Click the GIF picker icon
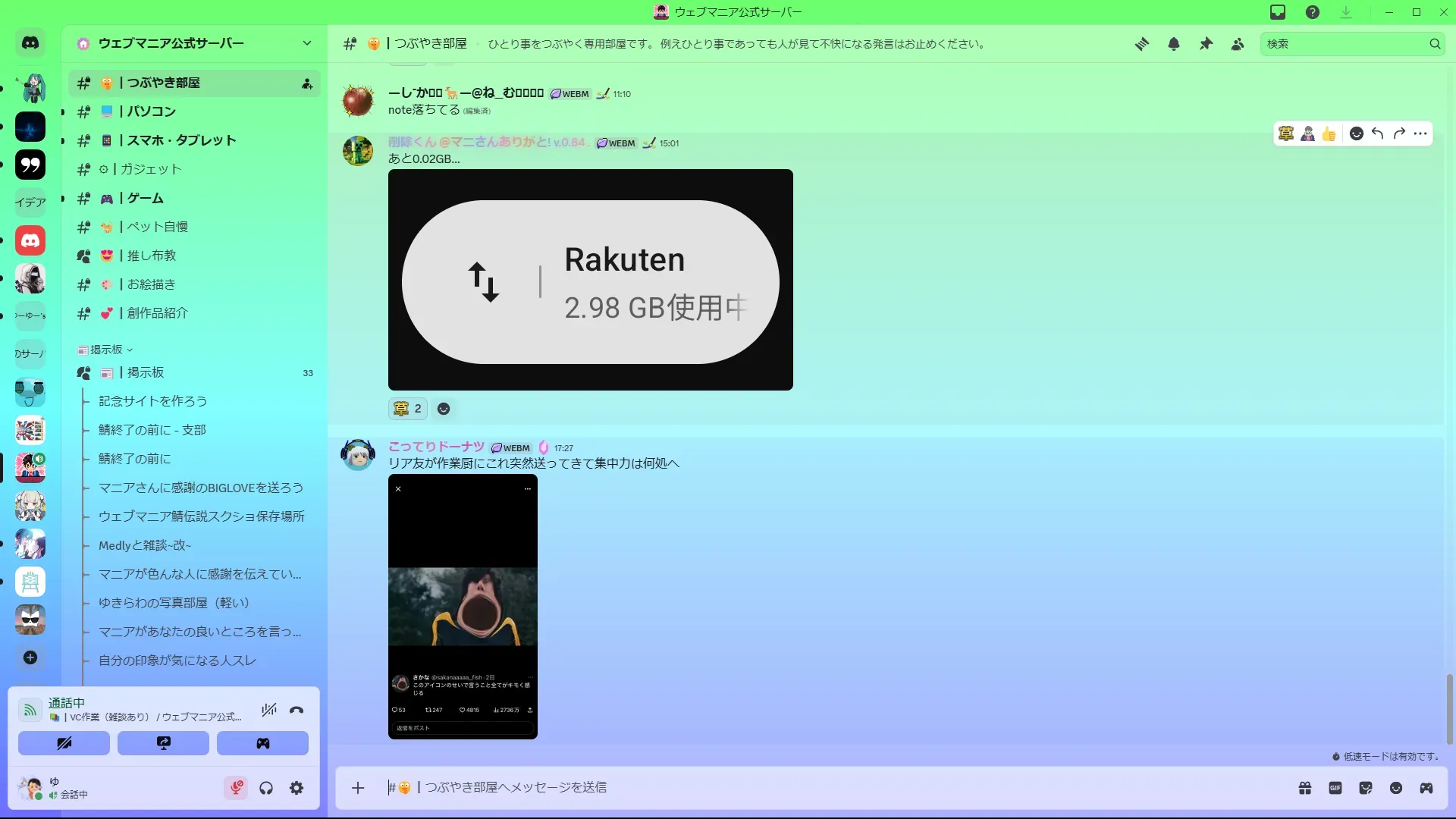Image resolution: width=1456 pixels, height=819 pixels. pos(1335,788)
